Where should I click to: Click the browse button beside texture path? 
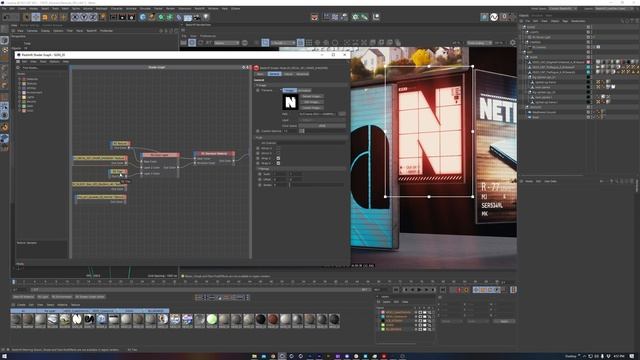342,114
